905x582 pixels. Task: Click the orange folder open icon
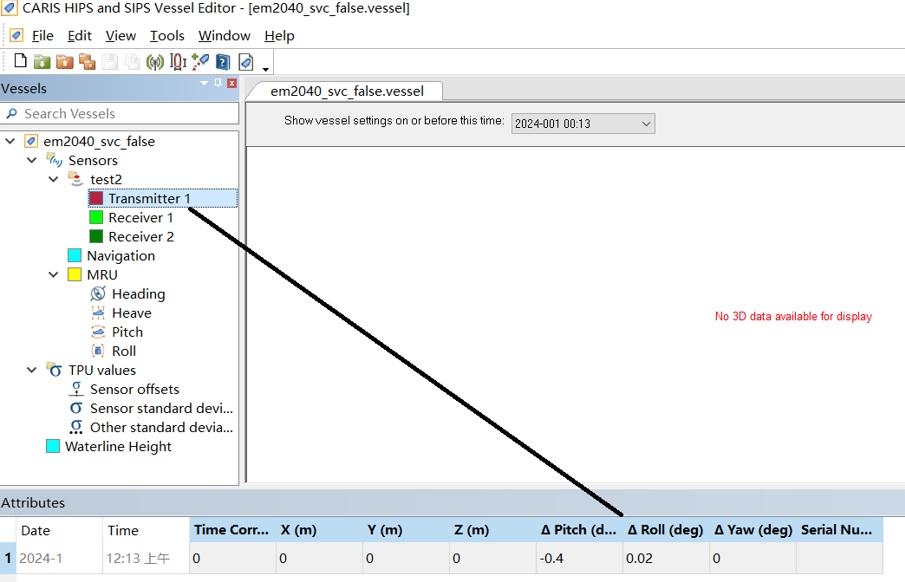[x=65, y=61]
